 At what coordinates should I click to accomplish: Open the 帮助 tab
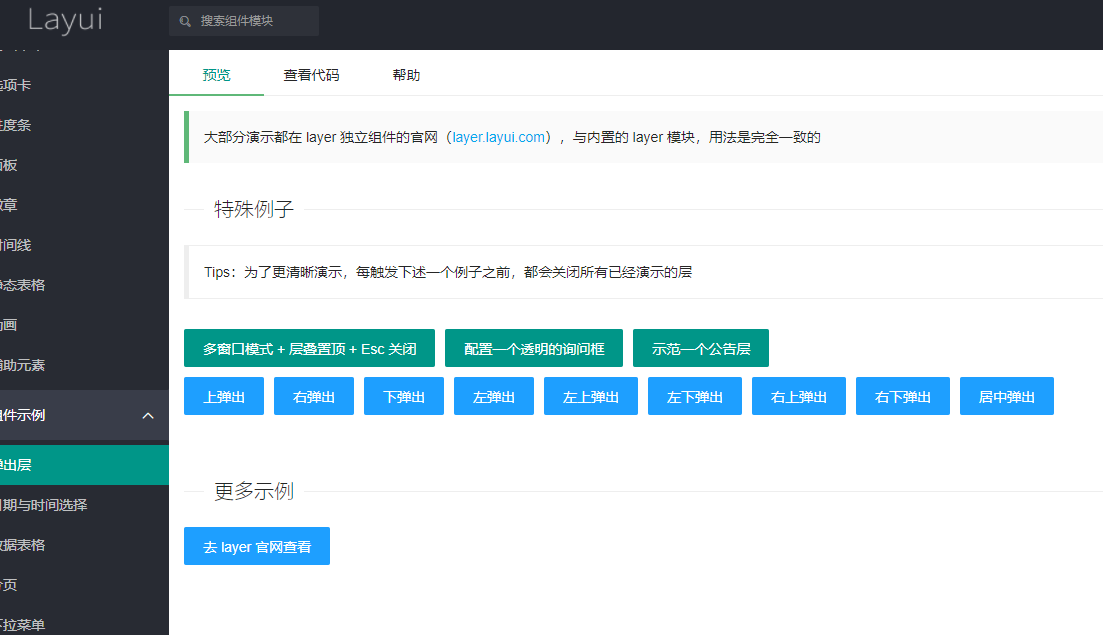click(x=407, y=74)
